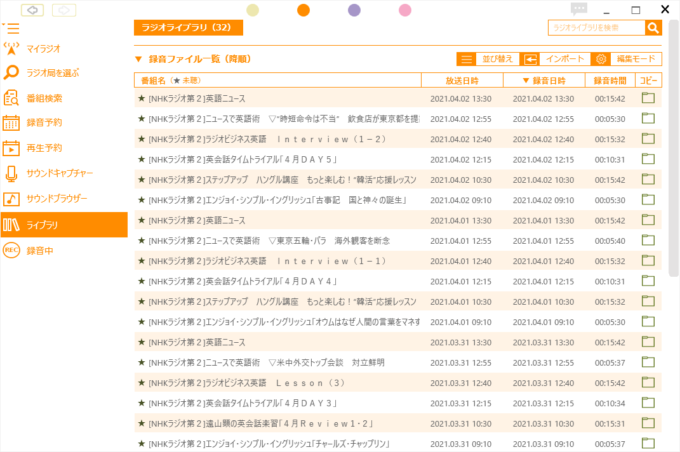Copy 米中外交トップ会談 recording folder icon
The image size is (680, 452).
point(648,362)
